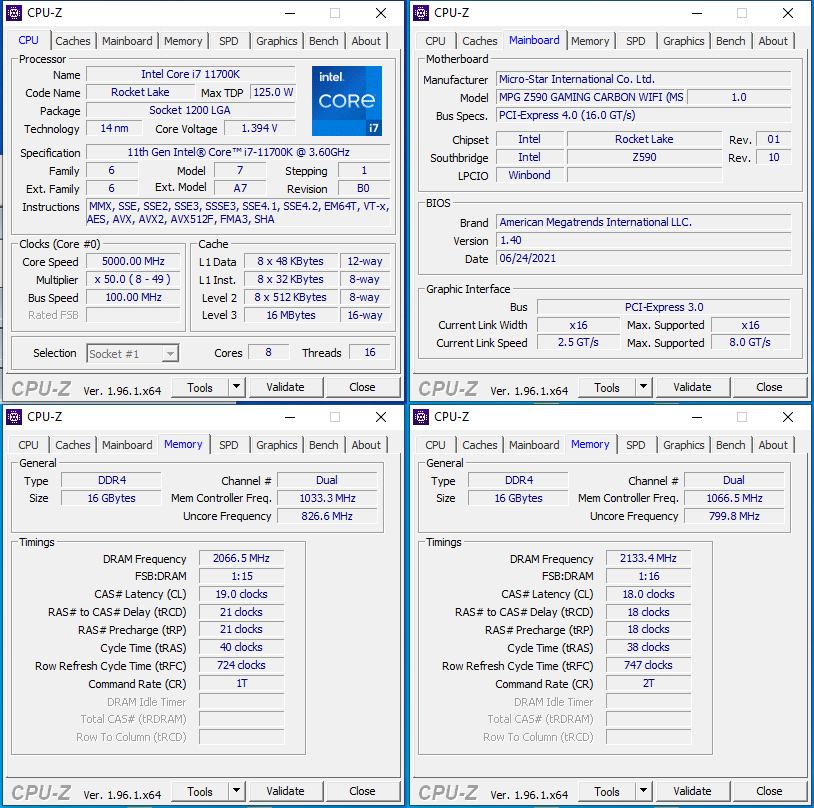Click Validate button in bottom-right Memory window
The height and width of the screenshot is (808, 814).
[x=693, y=791]
